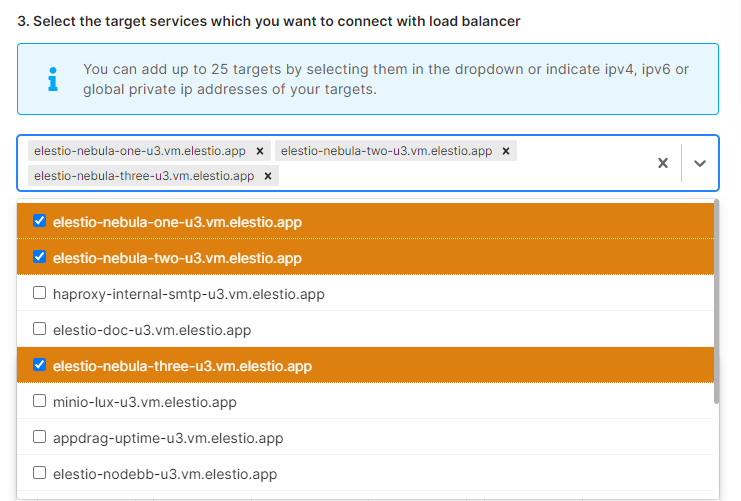Screen dimensions: 741x501
Task: Uncheck elestio-nebula-three-u3.vm.elestio.app checkbox
Action: click(x=40, y=365)
